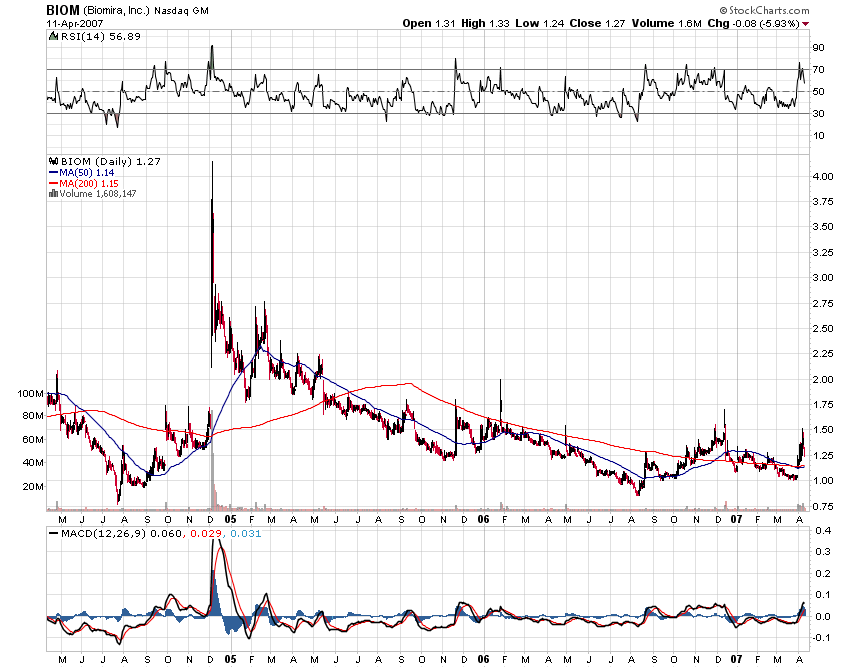Screen dimensions: 850x668
Task: Click the 05 year marker under price chart
Action: [230, 519]
